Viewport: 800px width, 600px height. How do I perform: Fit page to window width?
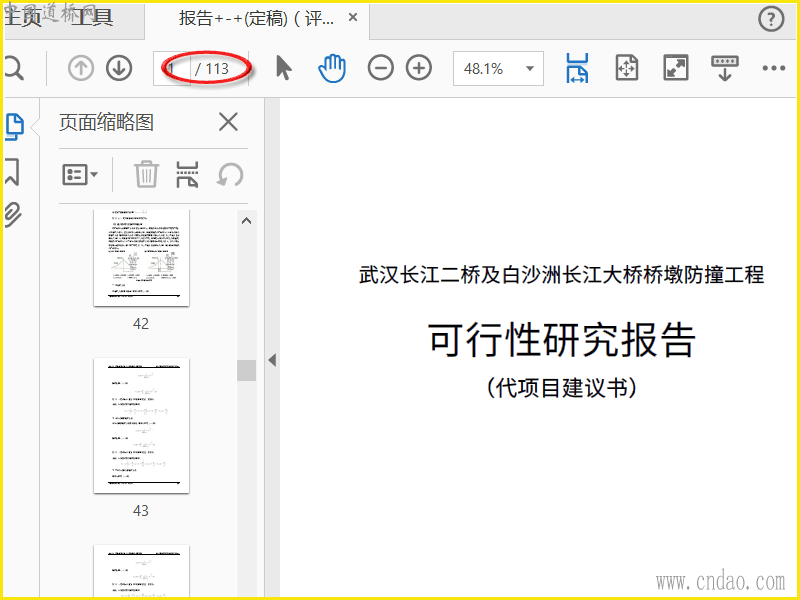(577, 68)
